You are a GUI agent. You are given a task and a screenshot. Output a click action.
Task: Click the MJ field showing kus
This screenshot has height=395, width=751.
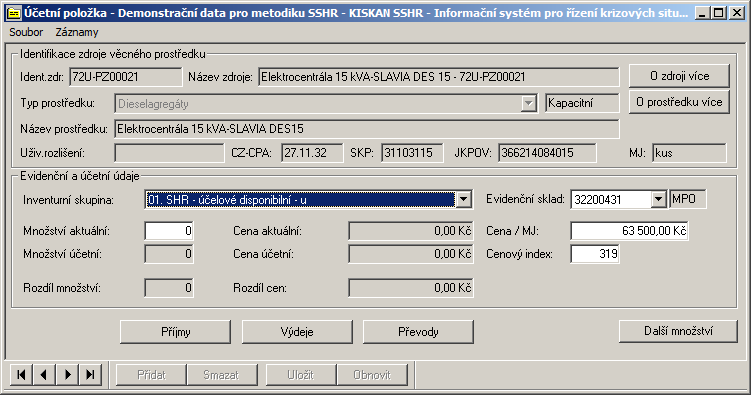[689, 153]
